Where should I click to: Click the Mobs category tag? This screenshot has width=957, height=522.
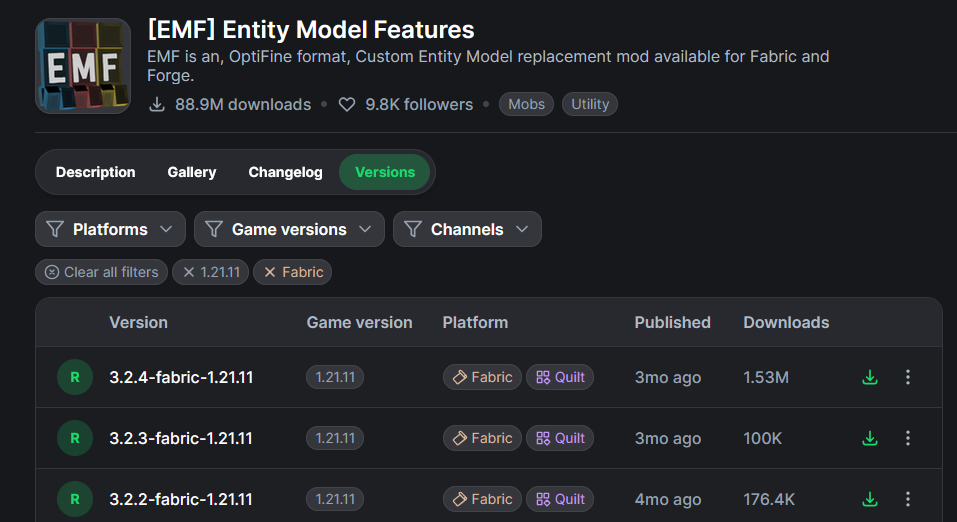526,104
